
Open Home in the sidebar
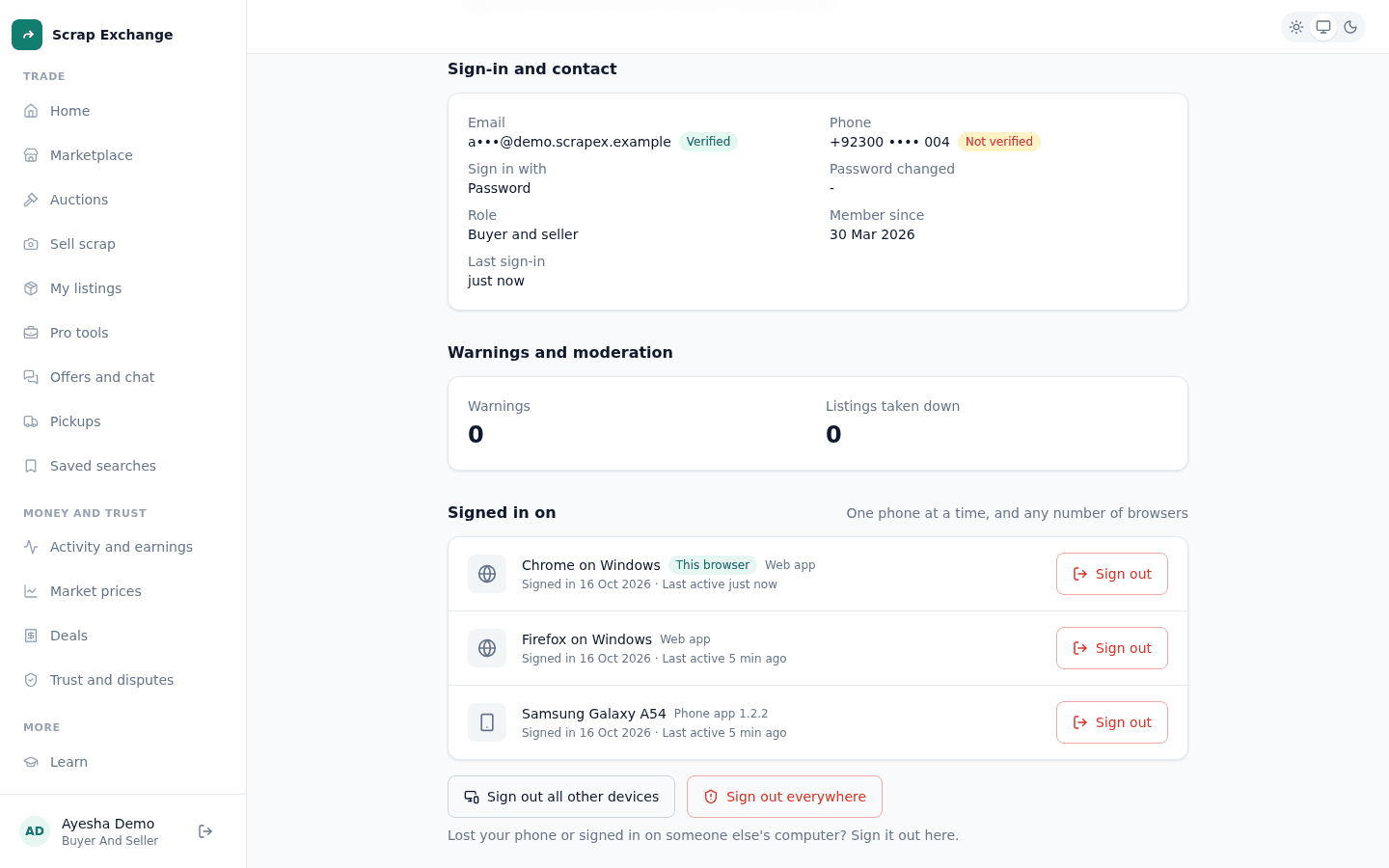pyautogui.click(x=123, y=111)
